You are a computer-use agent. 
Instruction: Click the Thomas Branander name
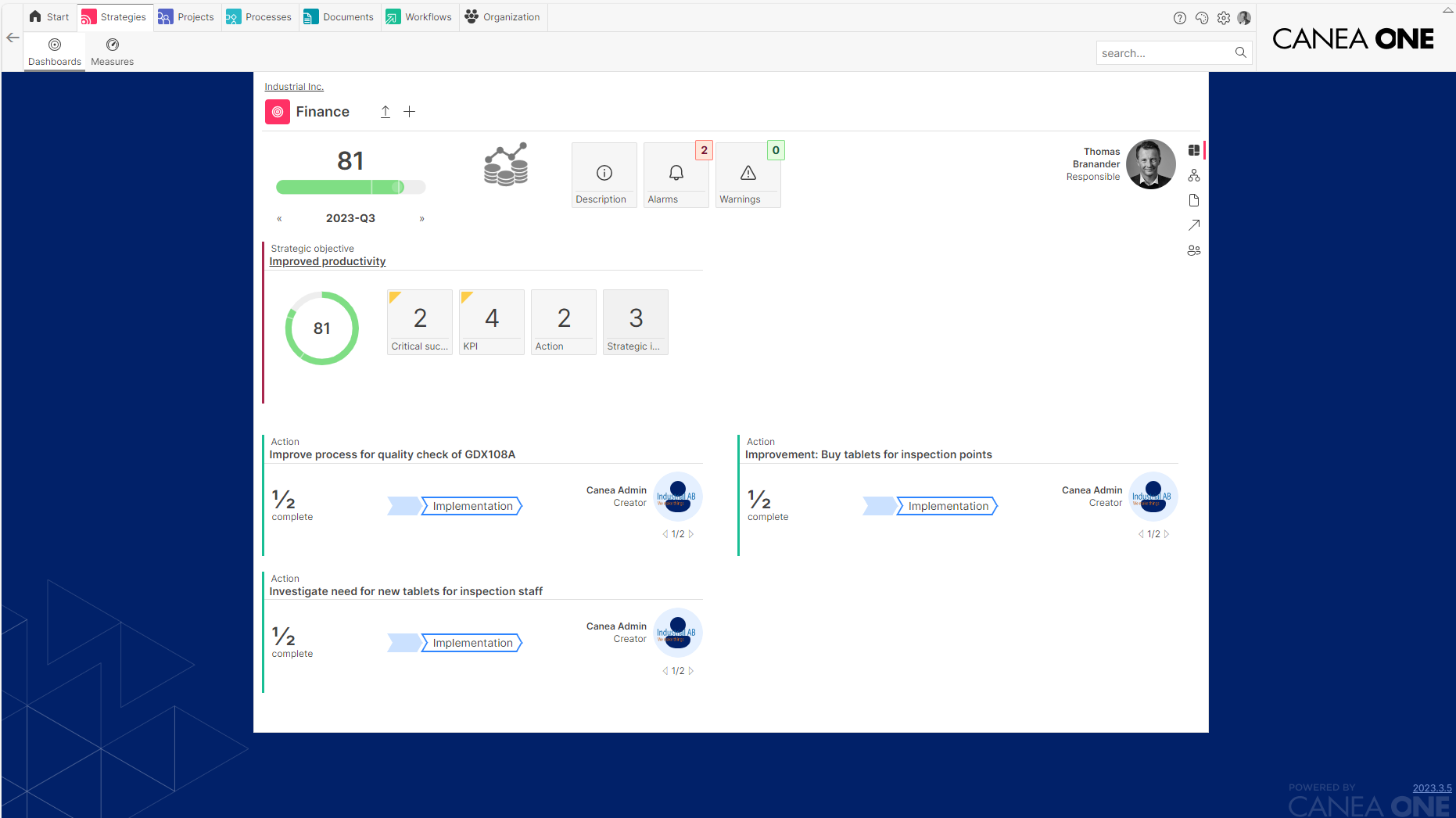(1096, 158)
